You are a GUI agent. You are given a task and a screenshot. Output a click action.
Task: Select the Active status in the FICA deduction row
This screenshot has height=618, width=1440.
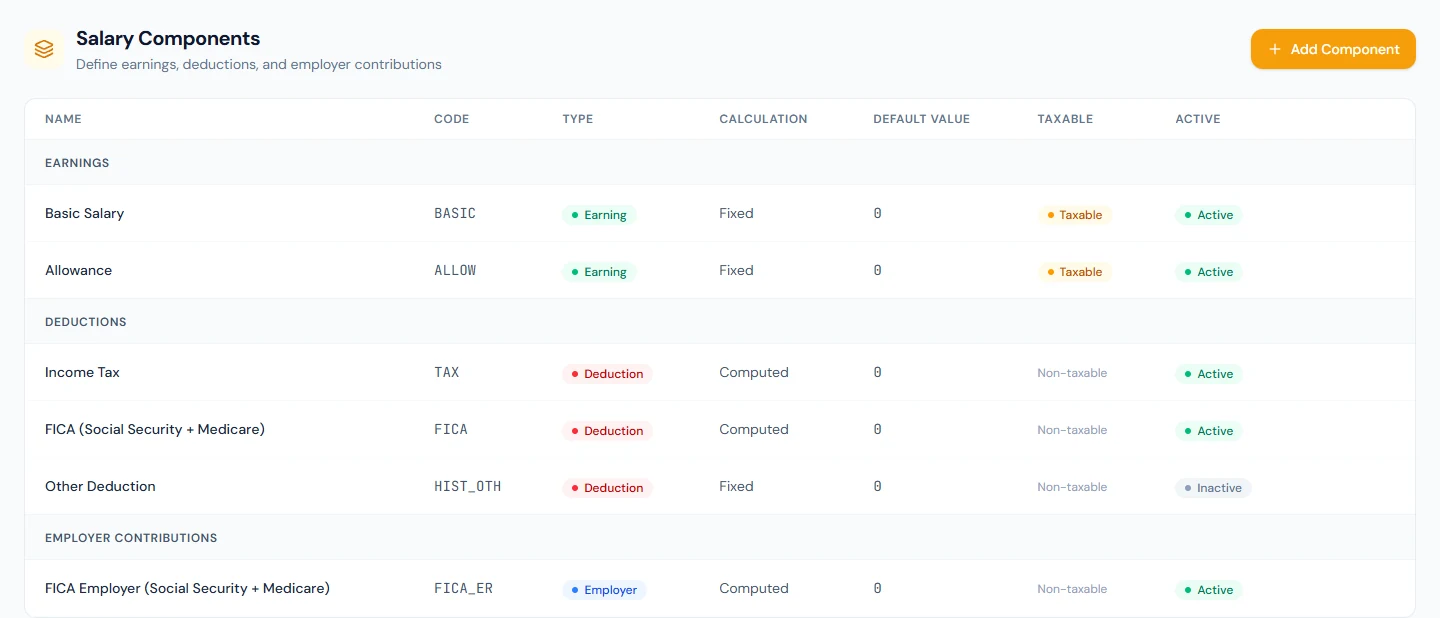(x=1208, y=431)
